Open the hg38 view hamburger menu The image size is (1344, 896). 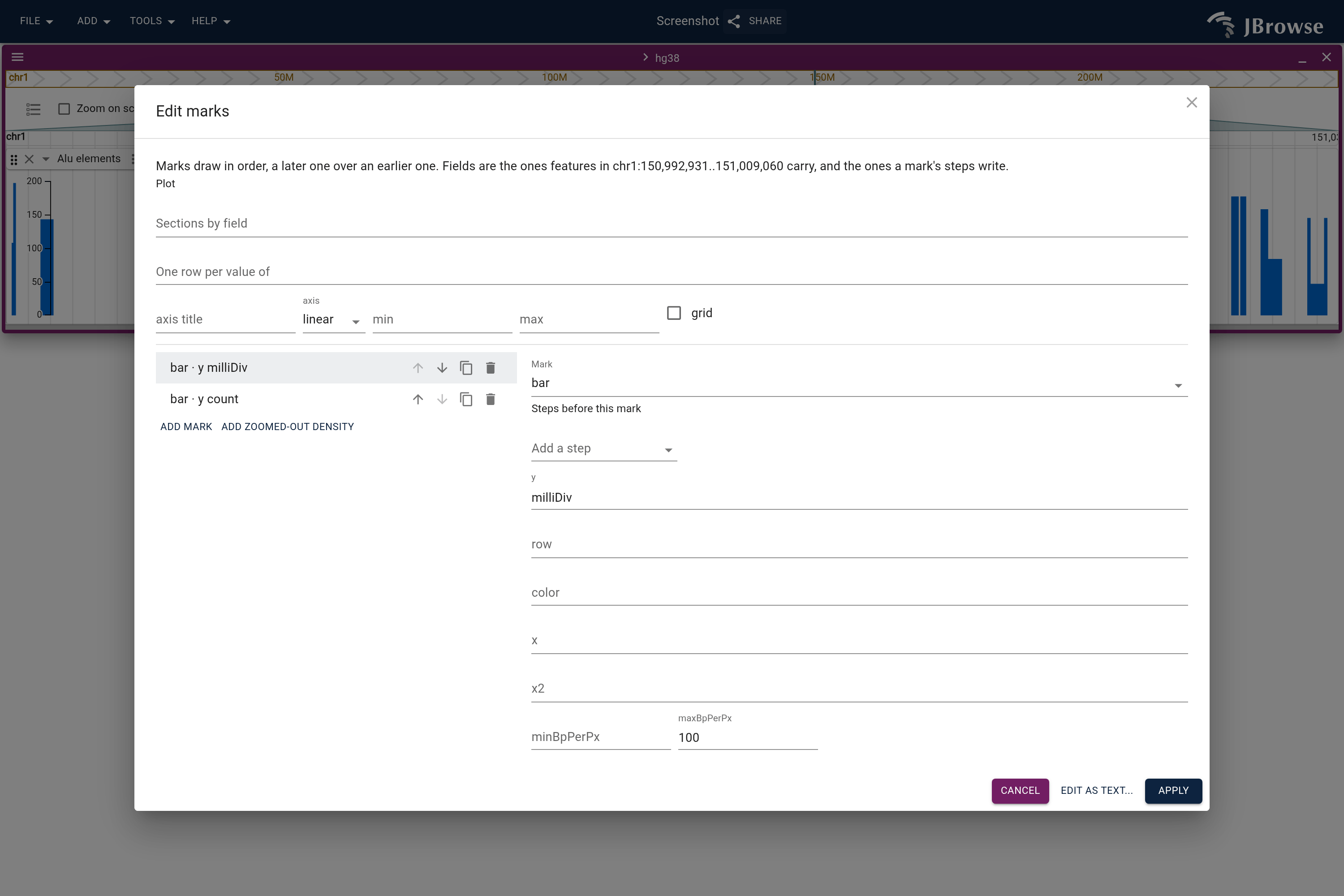click(18, 57)
